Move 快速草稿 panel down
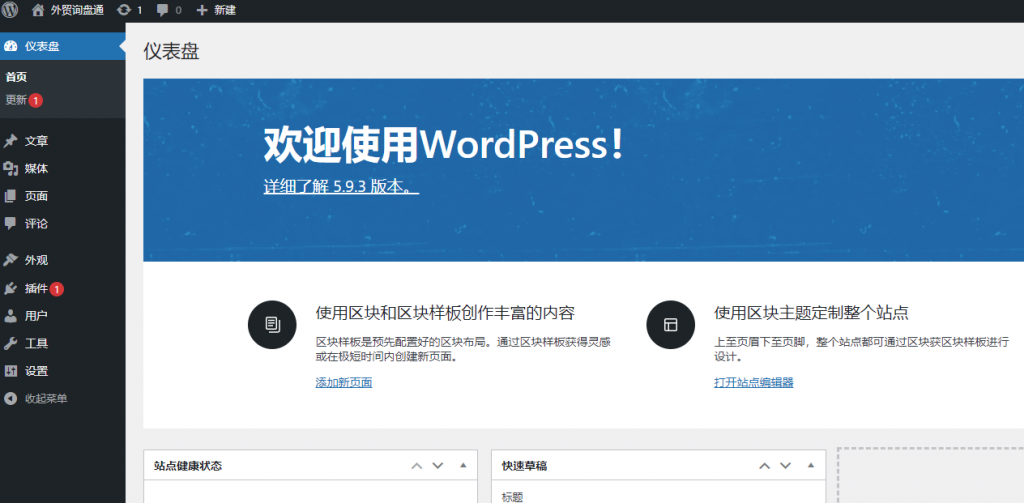This screenshot has height=503, width=1024. 786,466
